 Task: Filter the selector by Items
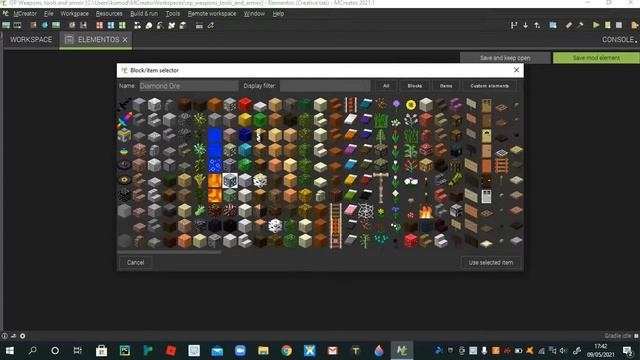[446, 86]
